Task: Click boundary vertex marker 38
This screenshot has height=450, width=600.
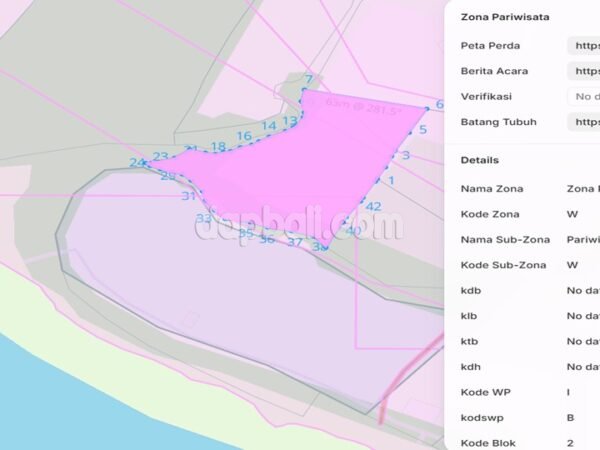Action: point(319,246)
